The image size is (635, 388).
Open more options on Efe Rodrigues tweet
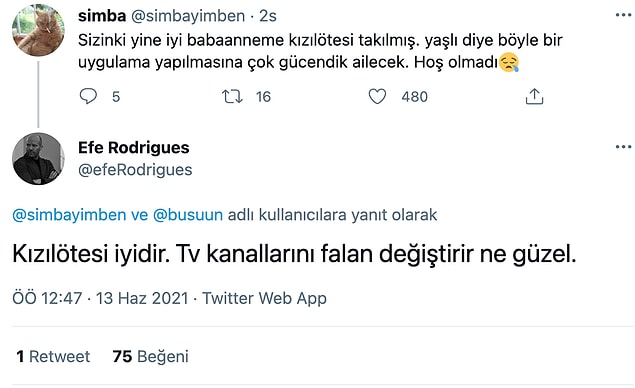coord(623,147)
